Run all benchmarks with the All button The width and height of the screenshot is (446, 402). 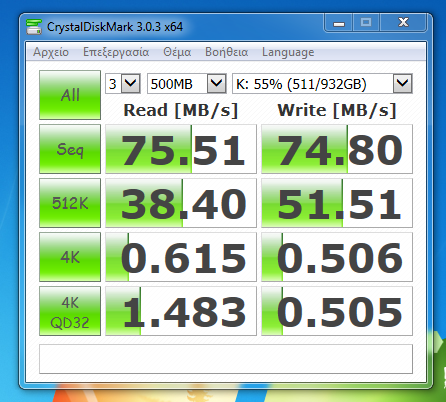[x=70, y=95]
